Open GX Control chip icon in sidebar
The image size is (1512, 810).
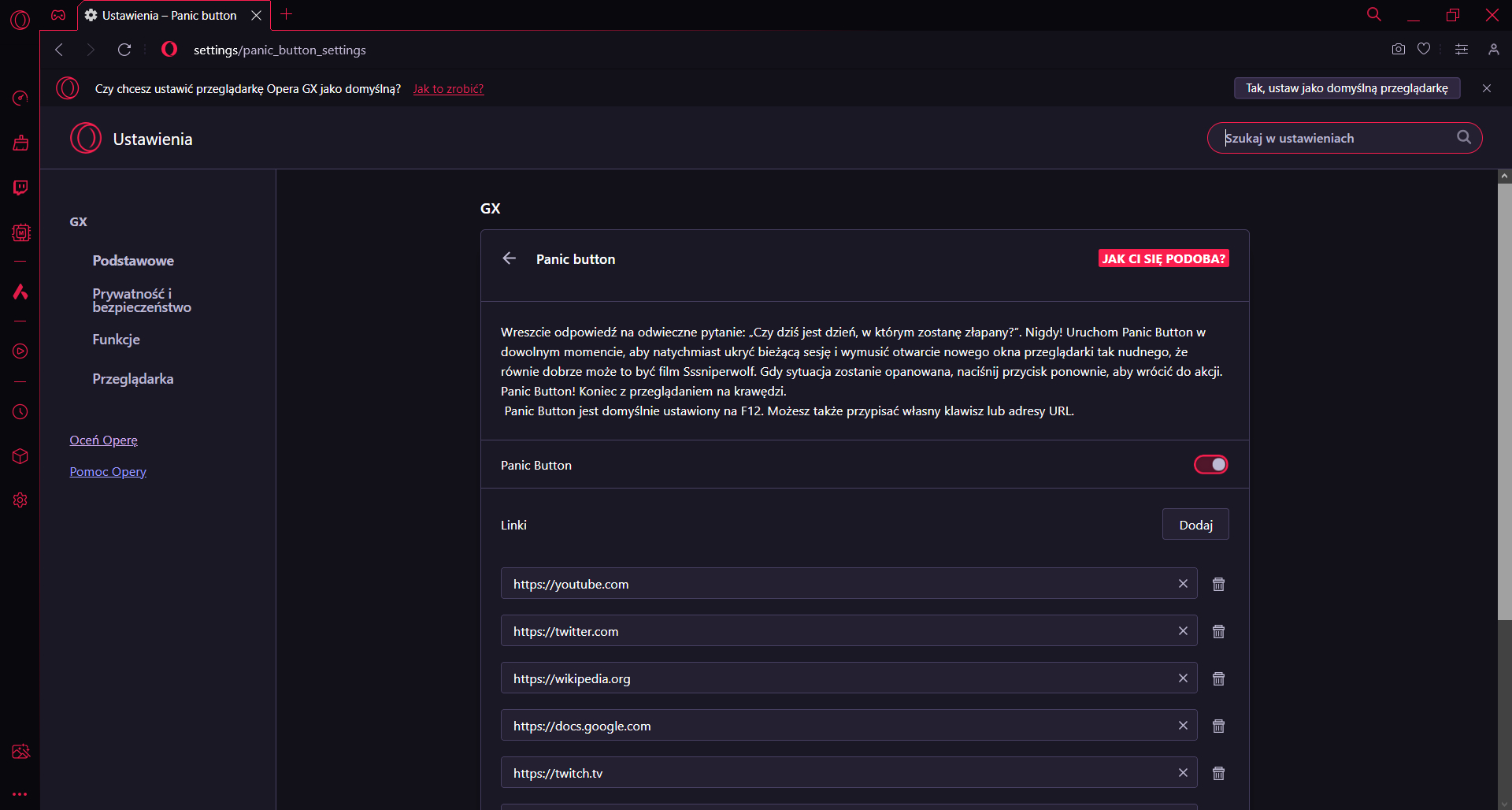(x=20, y=232)
